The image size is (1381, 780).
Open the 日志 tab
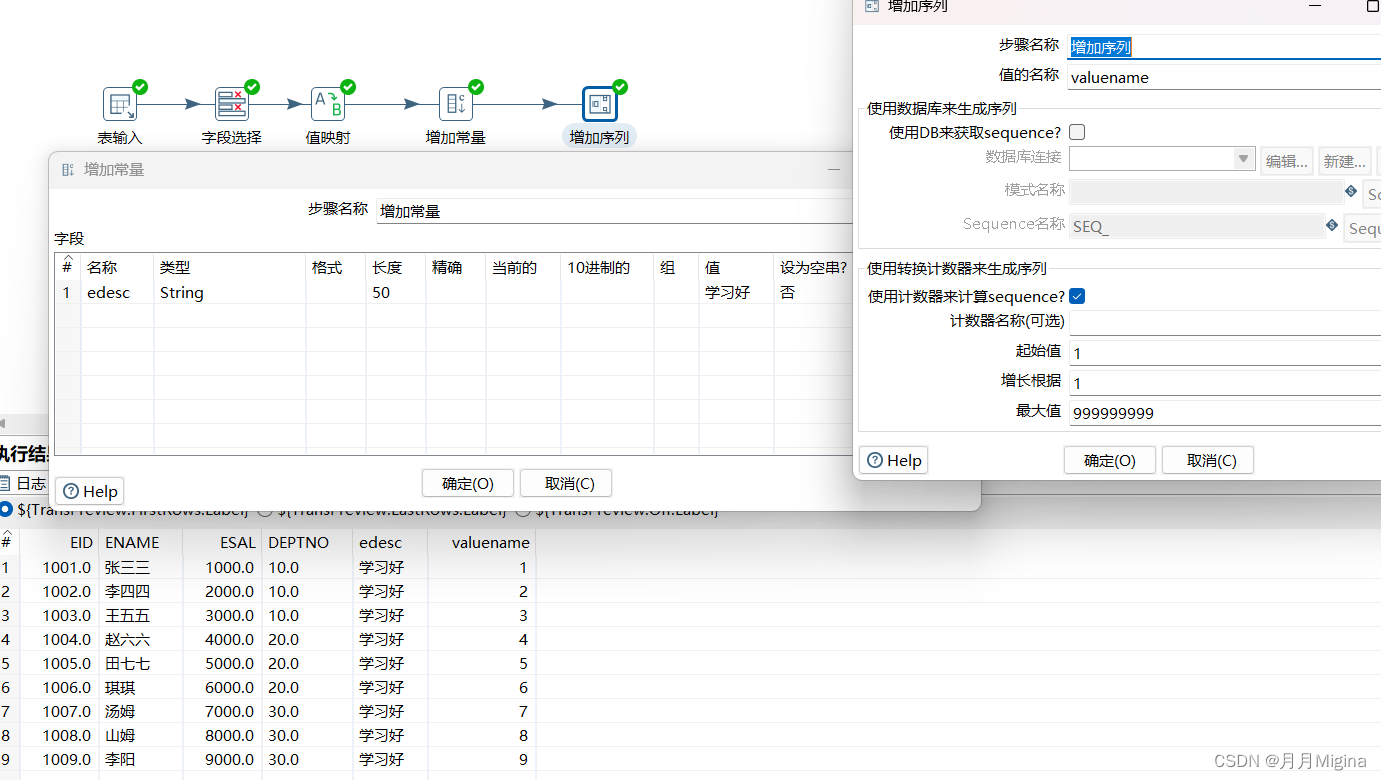pyautogui.click(x=23, y=484)
